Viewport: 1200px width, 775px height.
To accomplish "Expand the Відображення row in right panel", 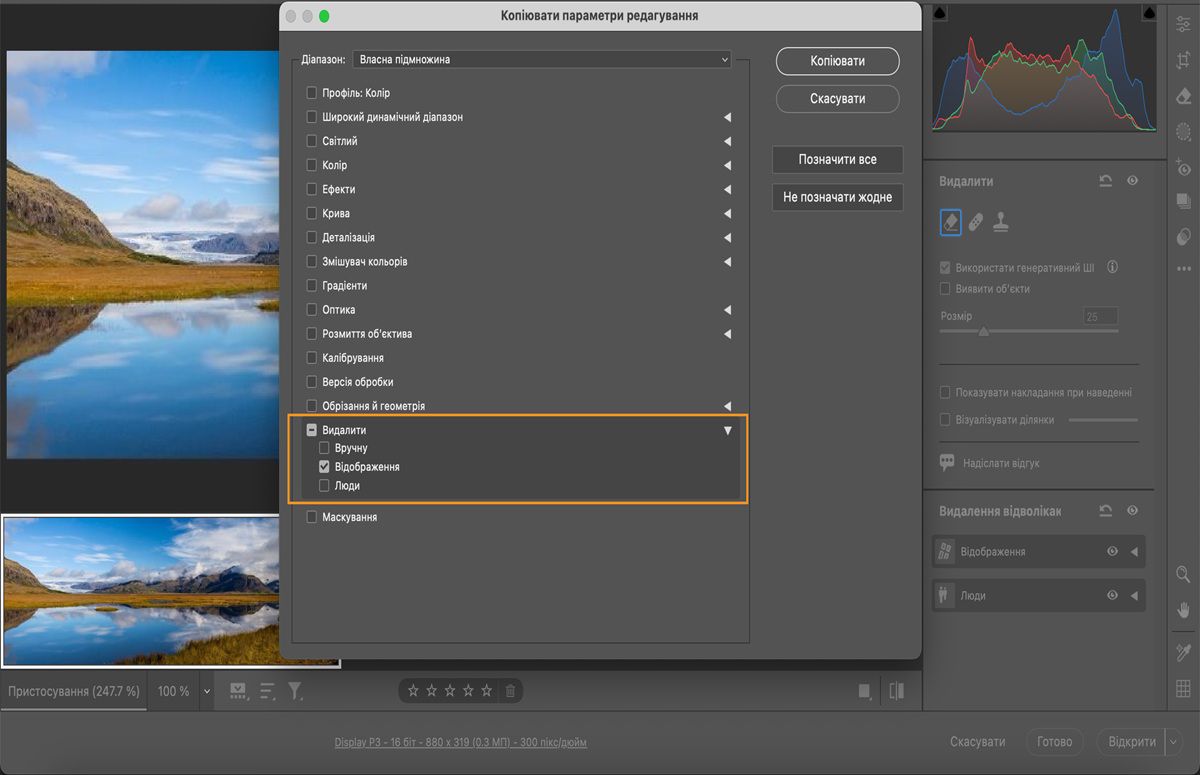I will coord(1134,552).
